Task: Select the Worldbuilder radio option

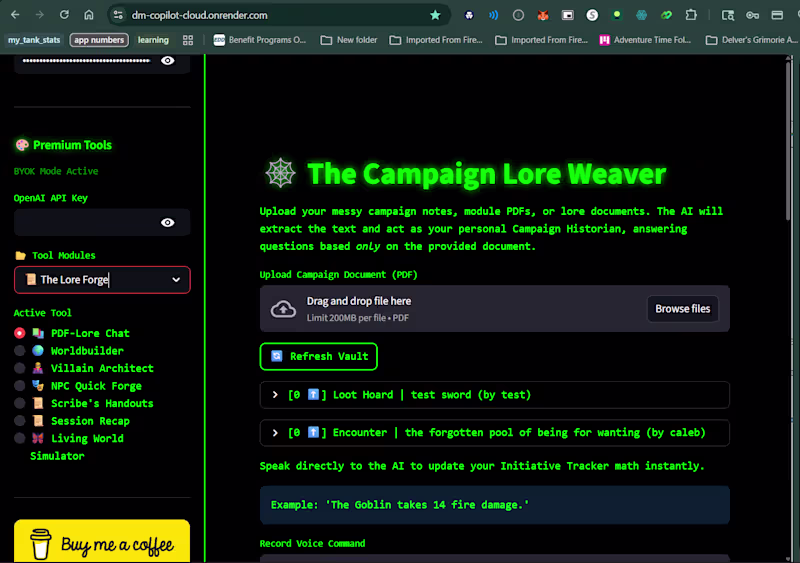Action: pyautogui.click(x=19, y=351)
